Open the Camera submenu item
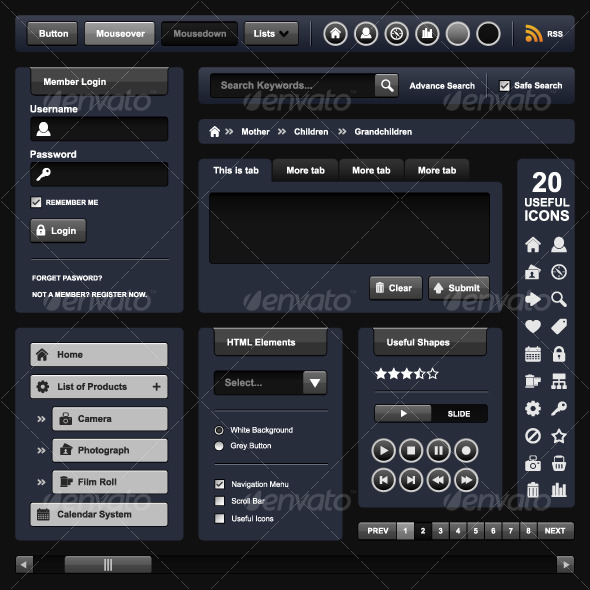Viewport: 590px width, 590px height. tap(110, 418)
